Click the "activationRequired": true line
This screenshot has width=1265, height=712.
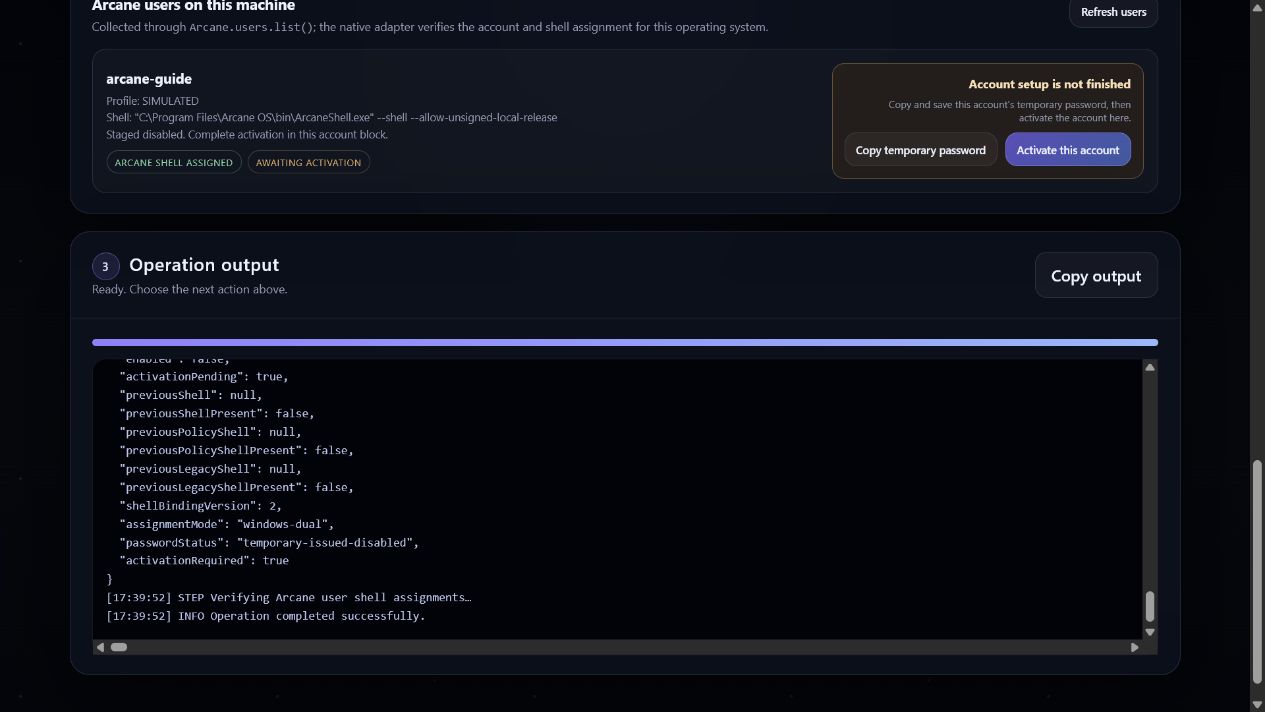(x=204, y=561)
